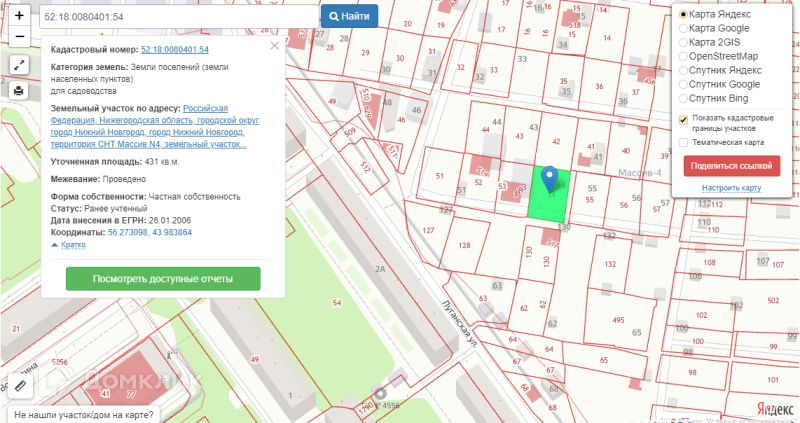
Task: Print the map using printer icon
Action: [19, 91]
